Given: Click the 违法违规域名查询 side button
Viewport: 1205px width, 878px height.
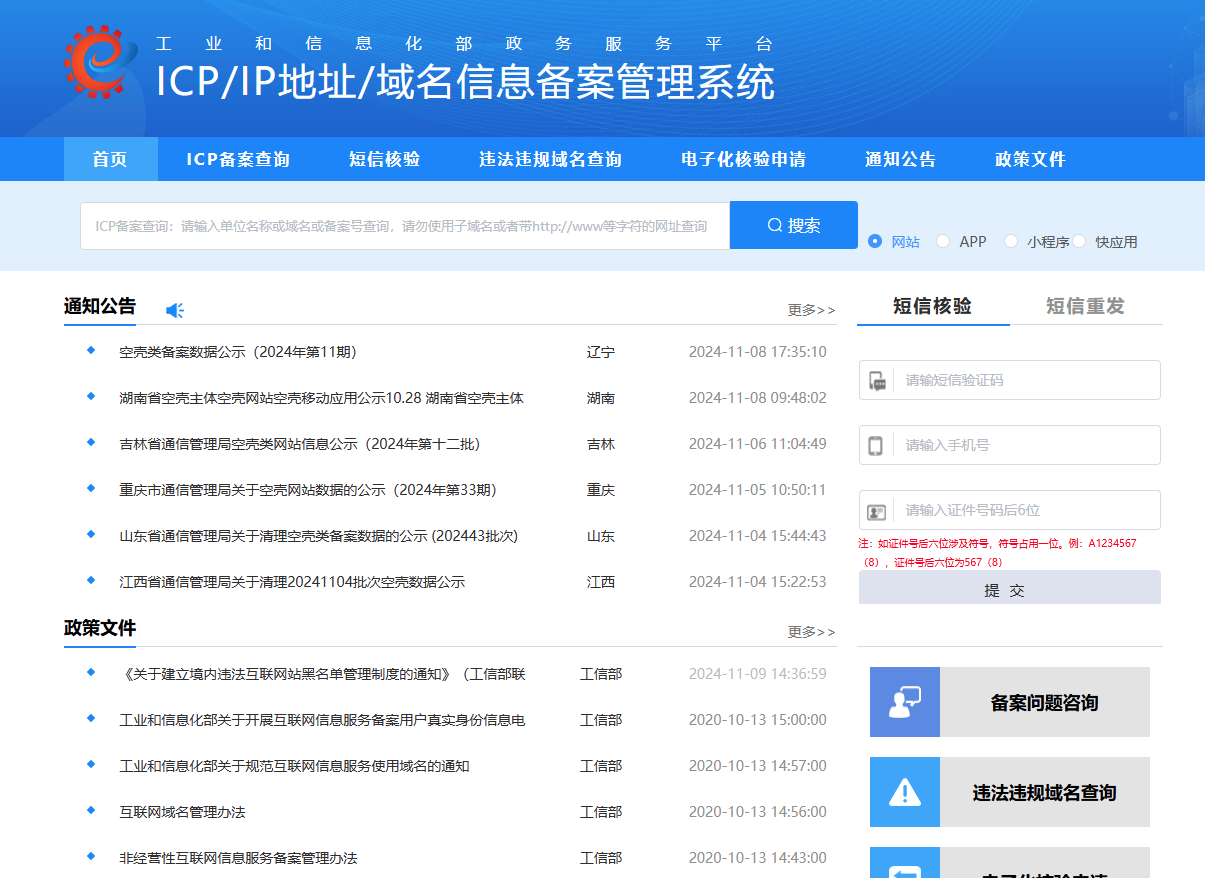Looking at the screenshot, I should [1010, 792].
